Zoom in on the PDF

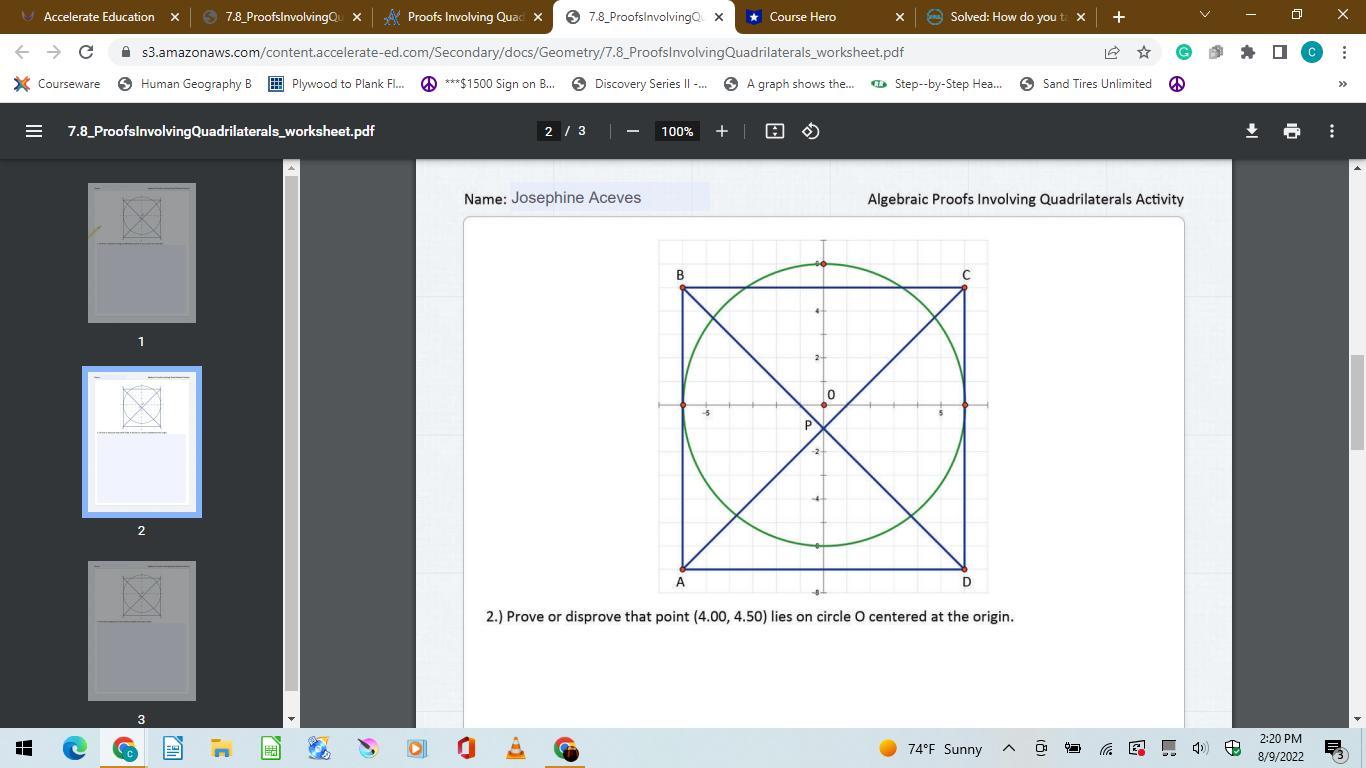click(x=721, y=131)
